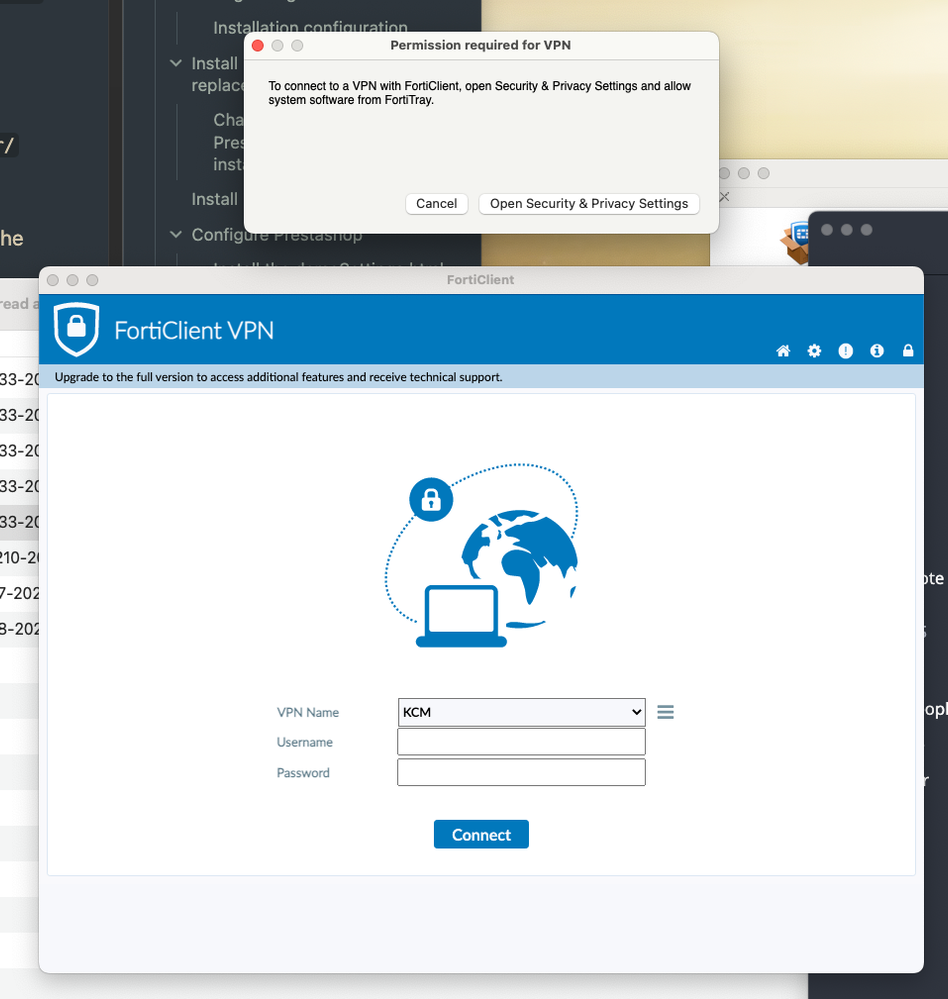Focus the Password input field
The width and height of the screenshot is (948, 999).
[521, 772]
